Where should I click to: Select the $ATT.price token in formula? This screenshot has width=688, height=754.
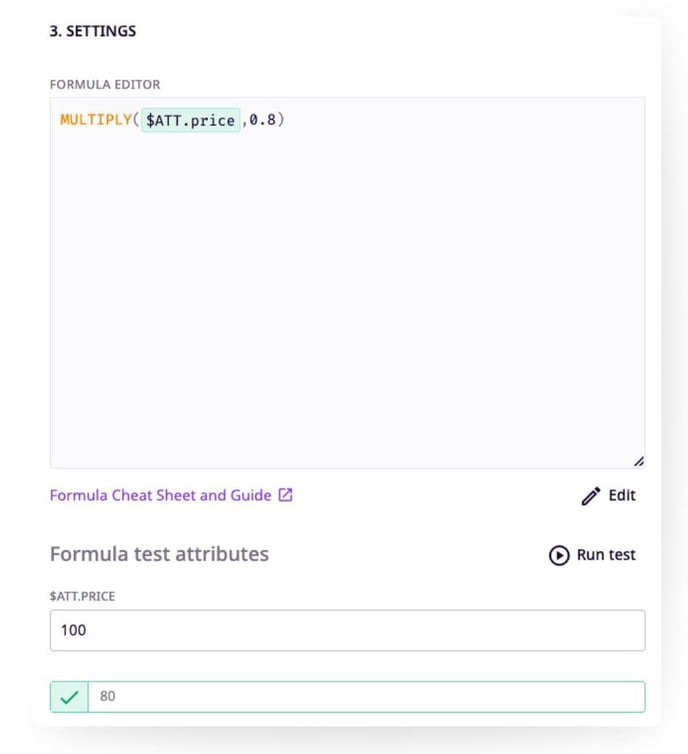190,121
